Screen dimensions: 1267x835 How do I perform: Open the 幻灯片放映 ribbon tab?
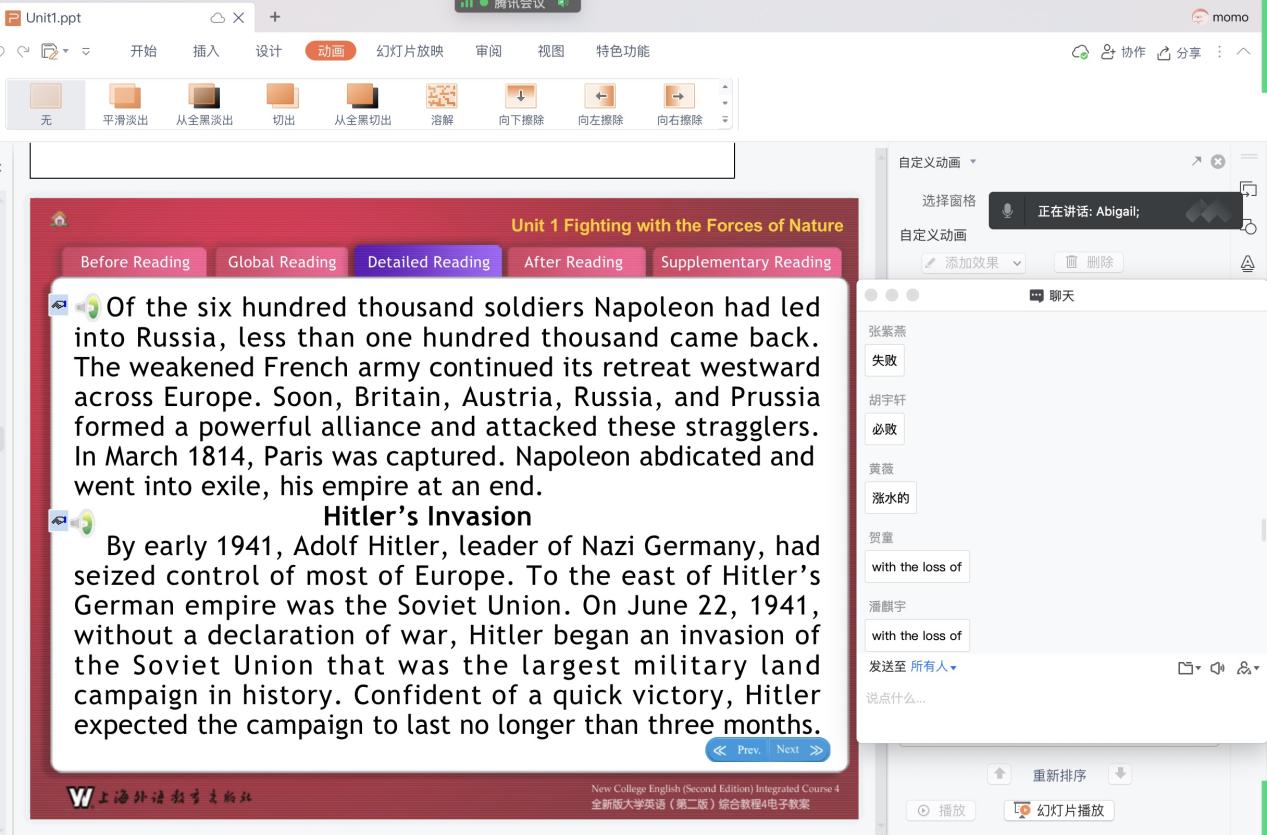409,51
